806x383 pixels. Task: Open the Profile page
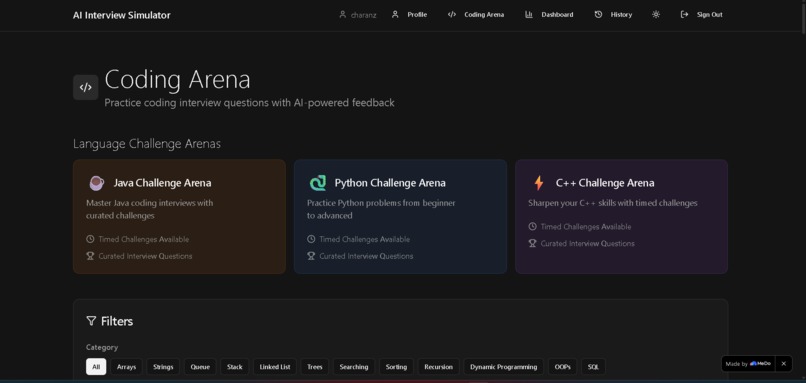coord(409,14)
